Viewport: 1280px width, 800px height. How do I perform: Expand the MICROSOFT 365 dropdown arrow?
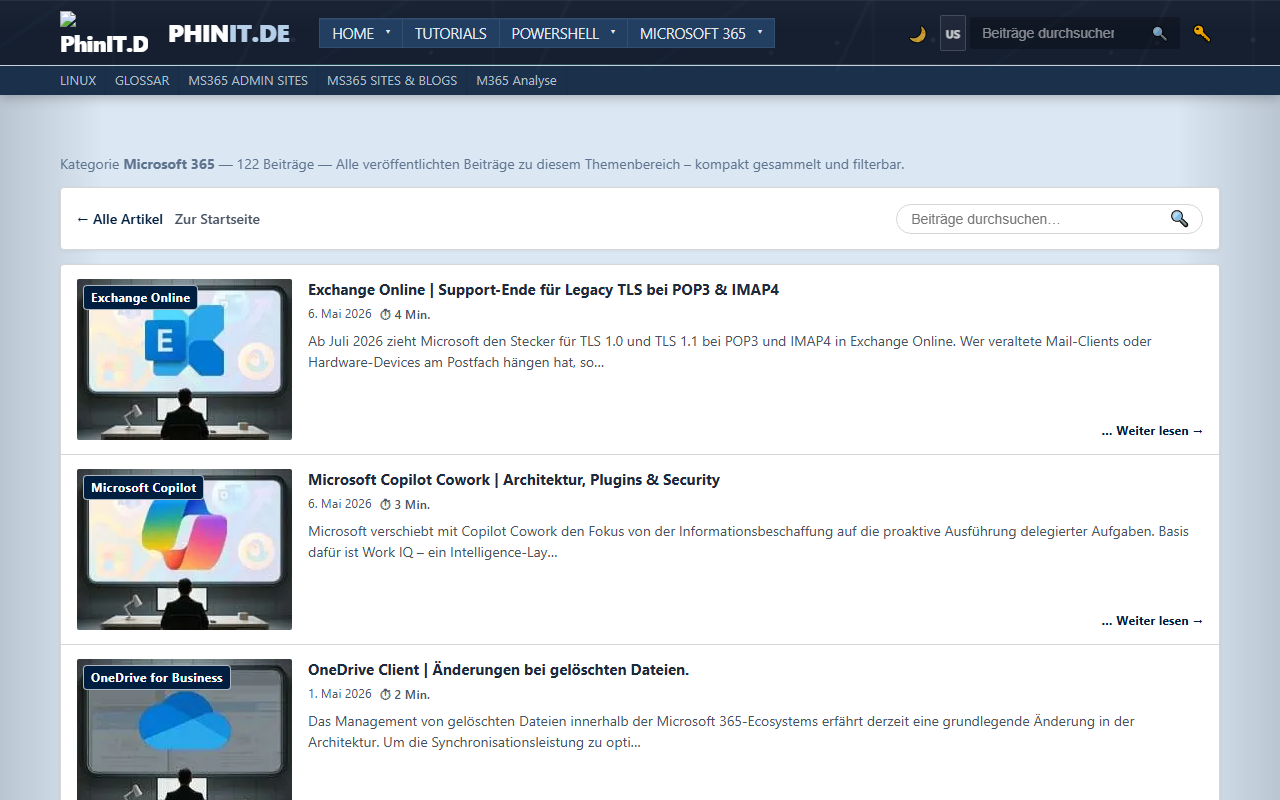click(760, 32)
